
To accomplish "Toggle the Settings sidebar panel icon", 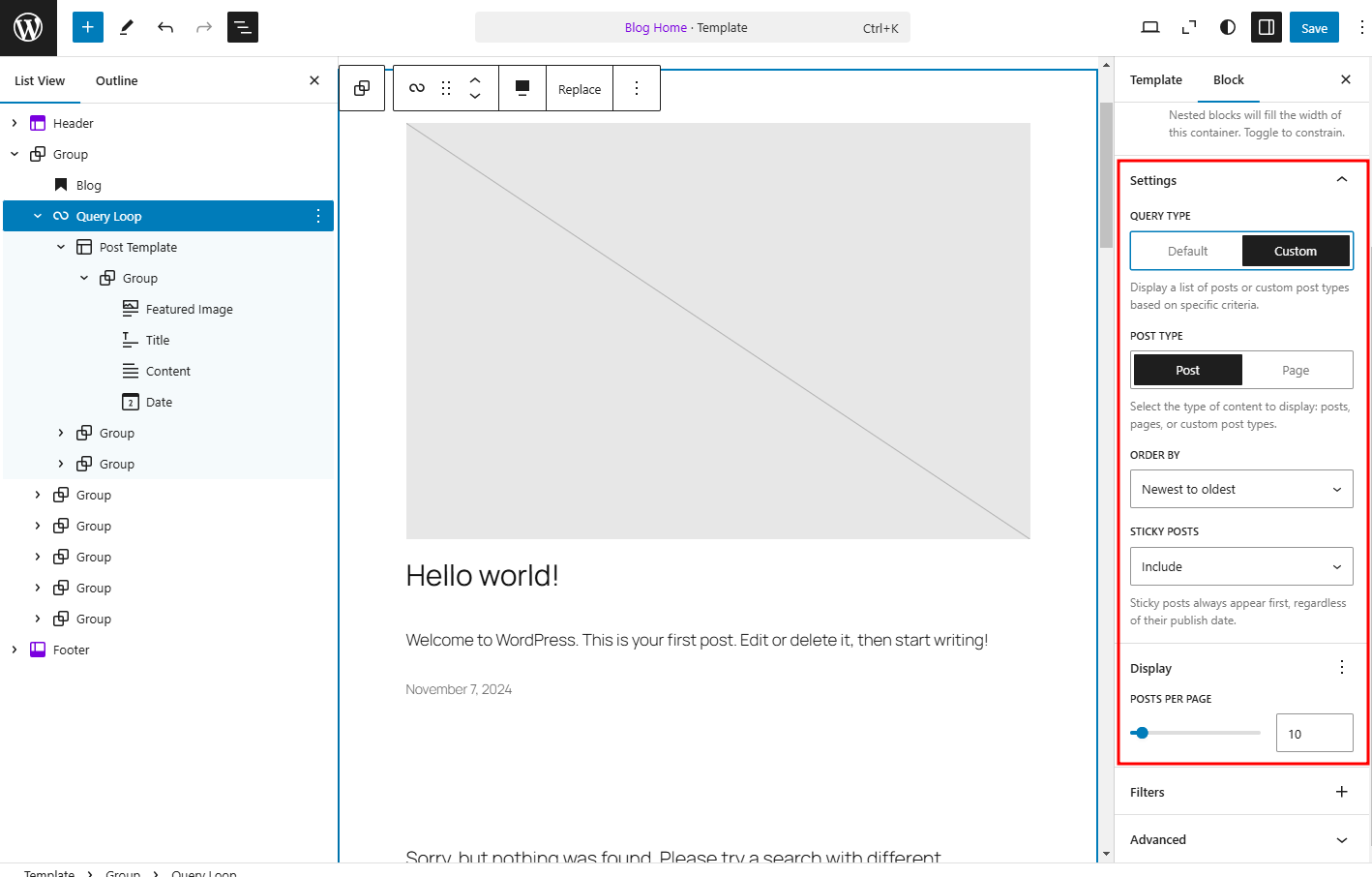I will pos(1266,27).
